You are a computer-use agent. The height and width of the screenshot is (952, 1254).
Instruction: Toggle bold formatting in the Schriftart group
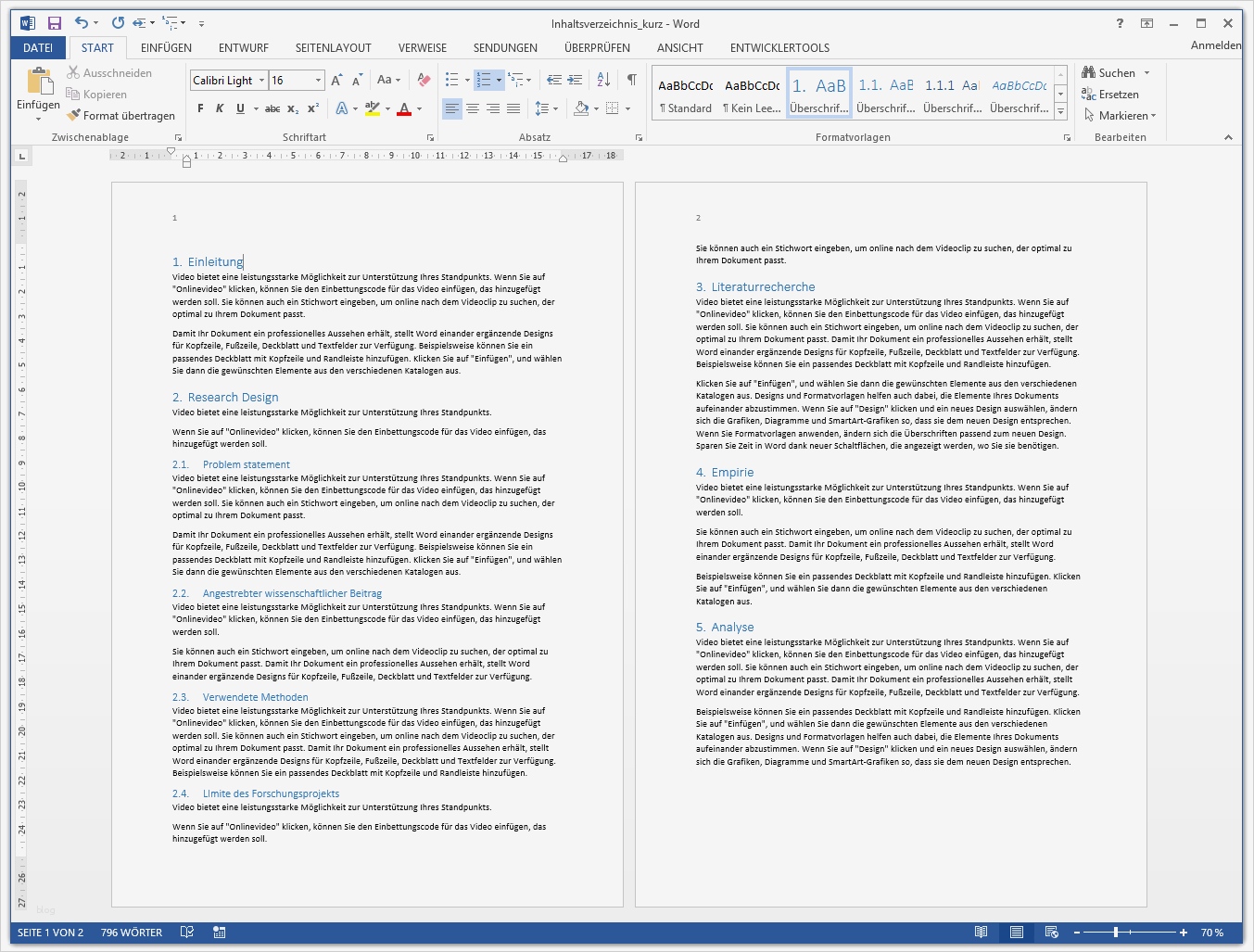point(199,108)
